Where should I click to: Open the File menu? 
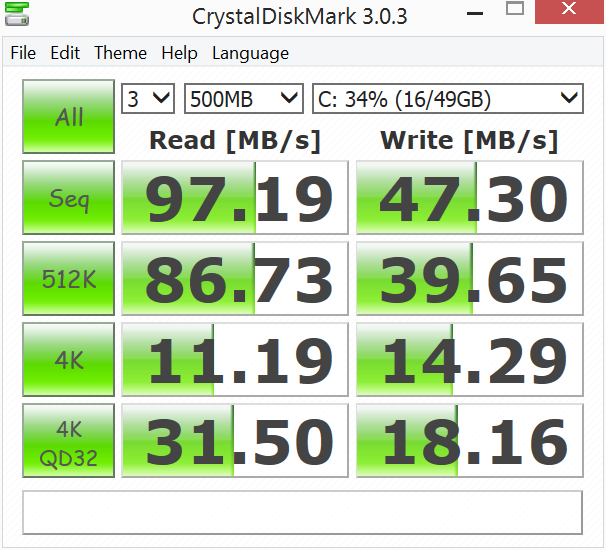click(23, 53)
